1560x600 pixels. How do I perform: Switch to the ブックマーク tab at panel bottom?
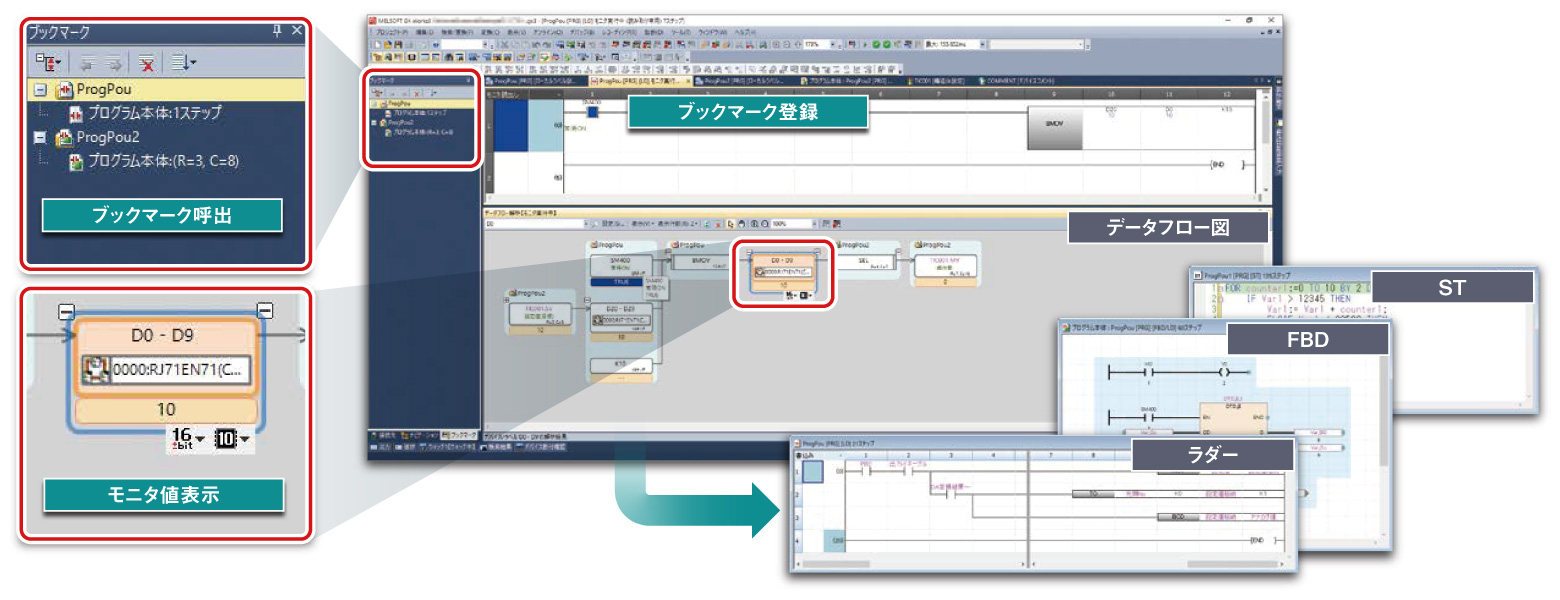(x=460, y=435)
